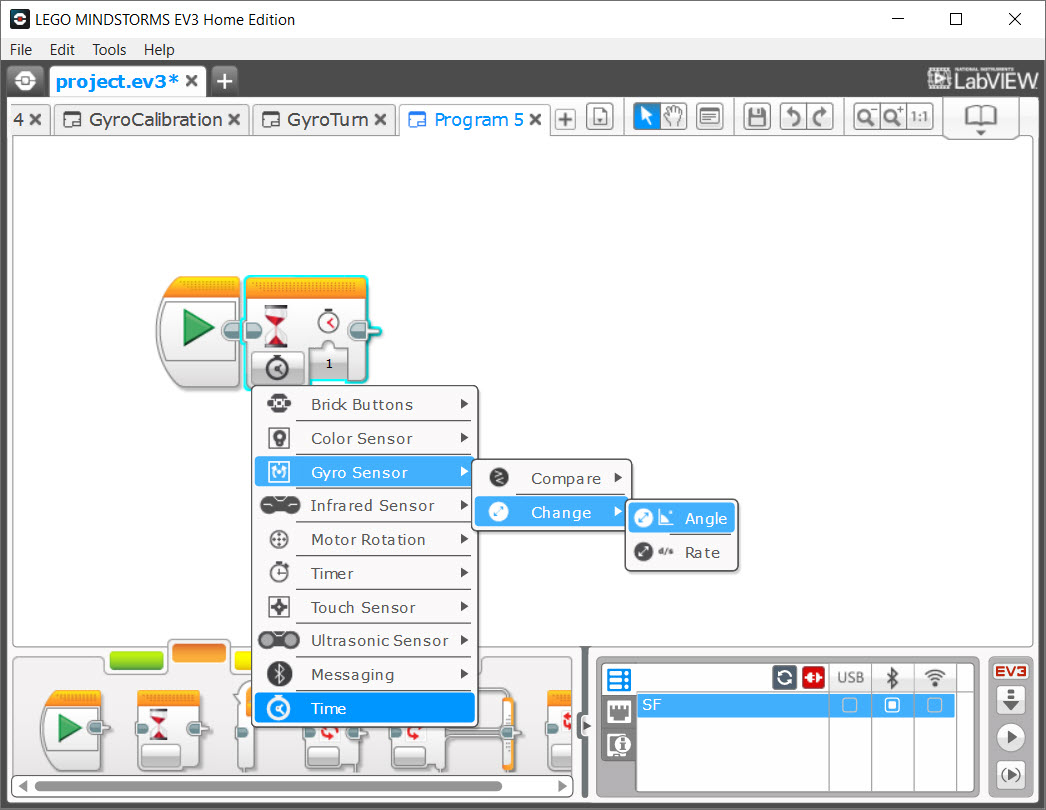Activate the Comment tool
The width and height of the screenshot is (1046, 810).
pyautogui.click(x=710, y=117)
